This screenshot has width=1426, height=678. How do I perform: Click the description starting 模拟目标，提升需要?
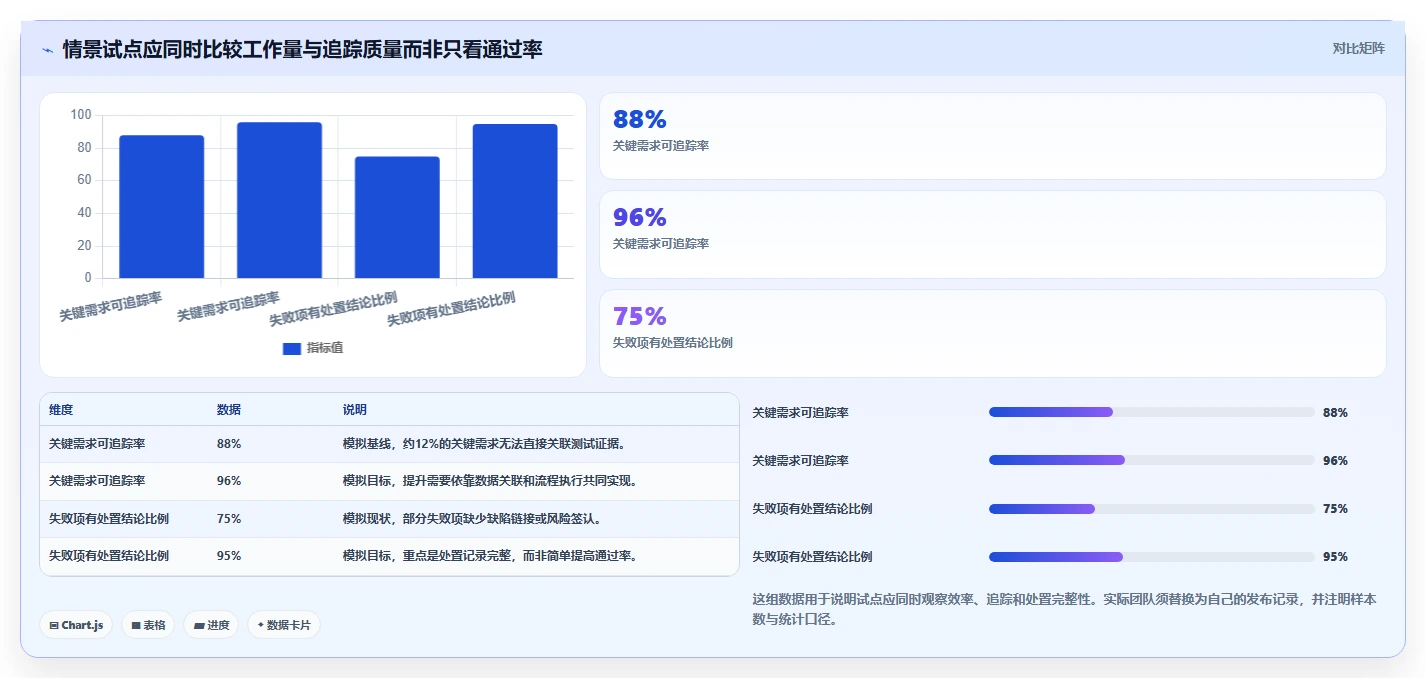(x=491, y=481)
